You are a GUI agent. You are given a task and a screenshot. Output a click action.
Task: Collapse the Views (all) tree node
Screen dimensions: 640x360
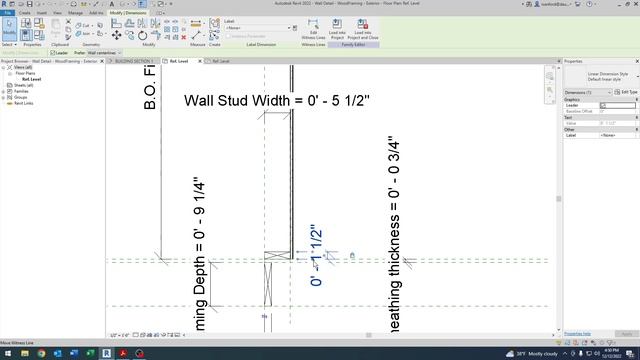tap(3, 67)
